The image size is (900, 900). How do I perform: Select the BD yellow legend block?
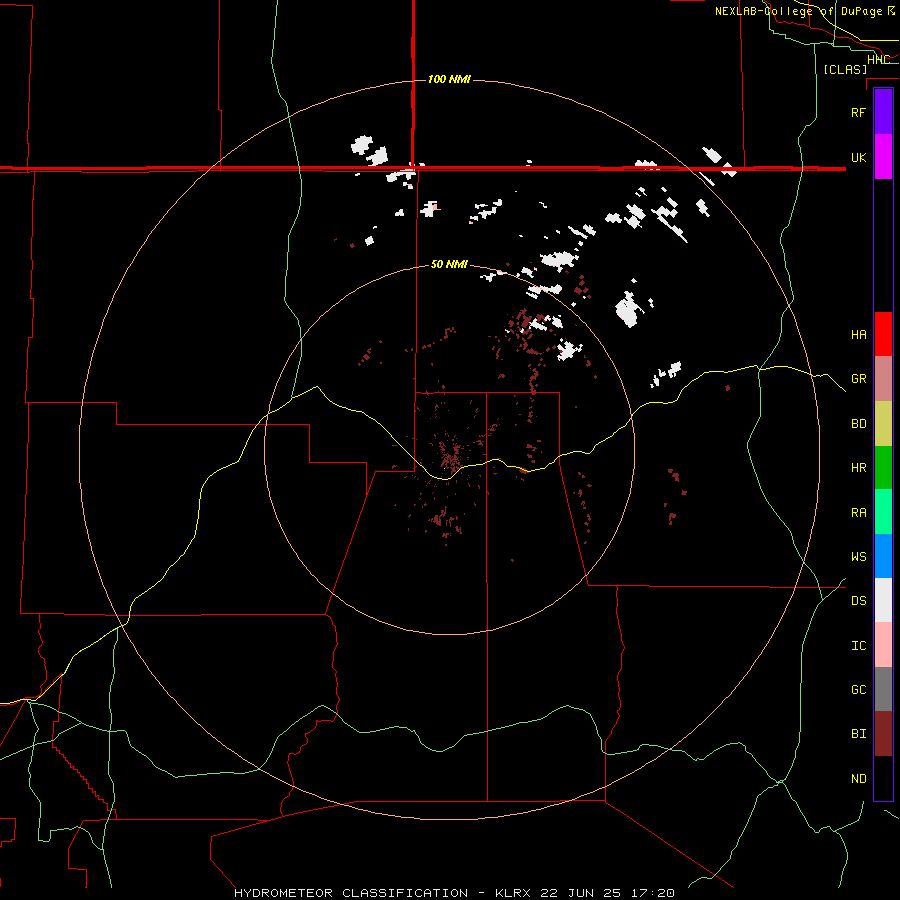coord(883,424)
